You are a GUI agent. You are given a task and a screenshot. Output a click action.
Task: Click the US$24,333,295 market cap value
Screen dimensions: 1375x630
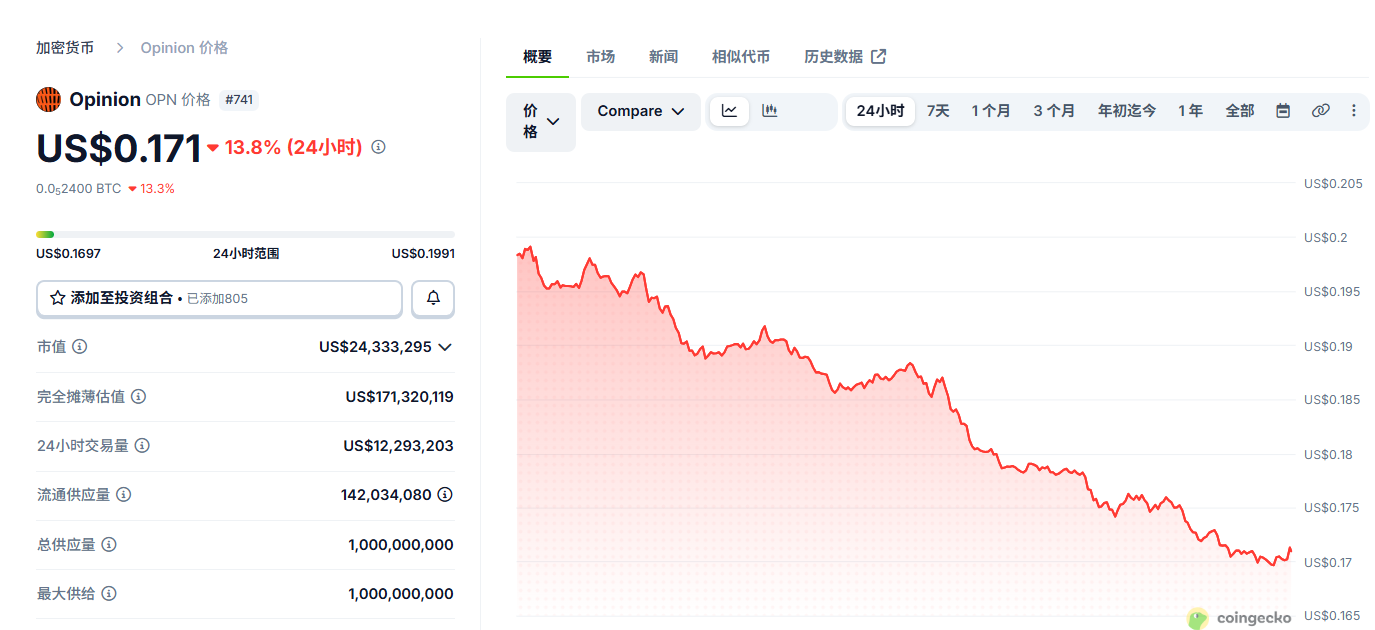375,347
